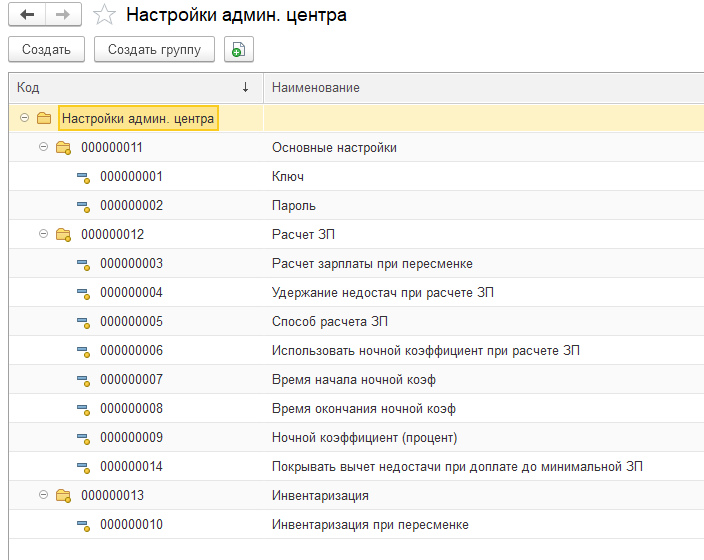Add page to favorites with star icon
The width and height of the screenshot is (704, 560).
(x=102, y=15)
